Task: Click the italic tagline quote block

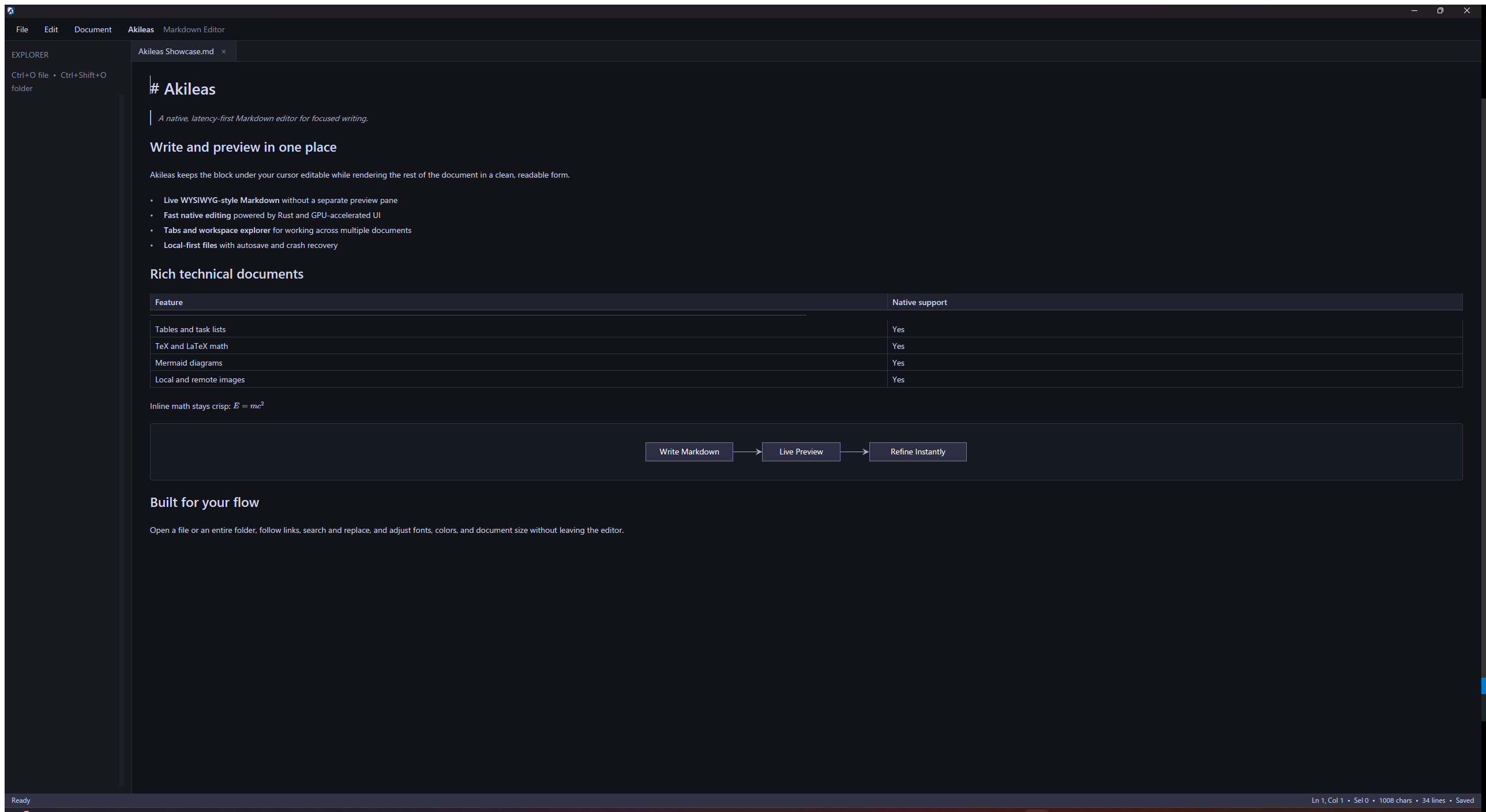Action: [x=263, y=118]
